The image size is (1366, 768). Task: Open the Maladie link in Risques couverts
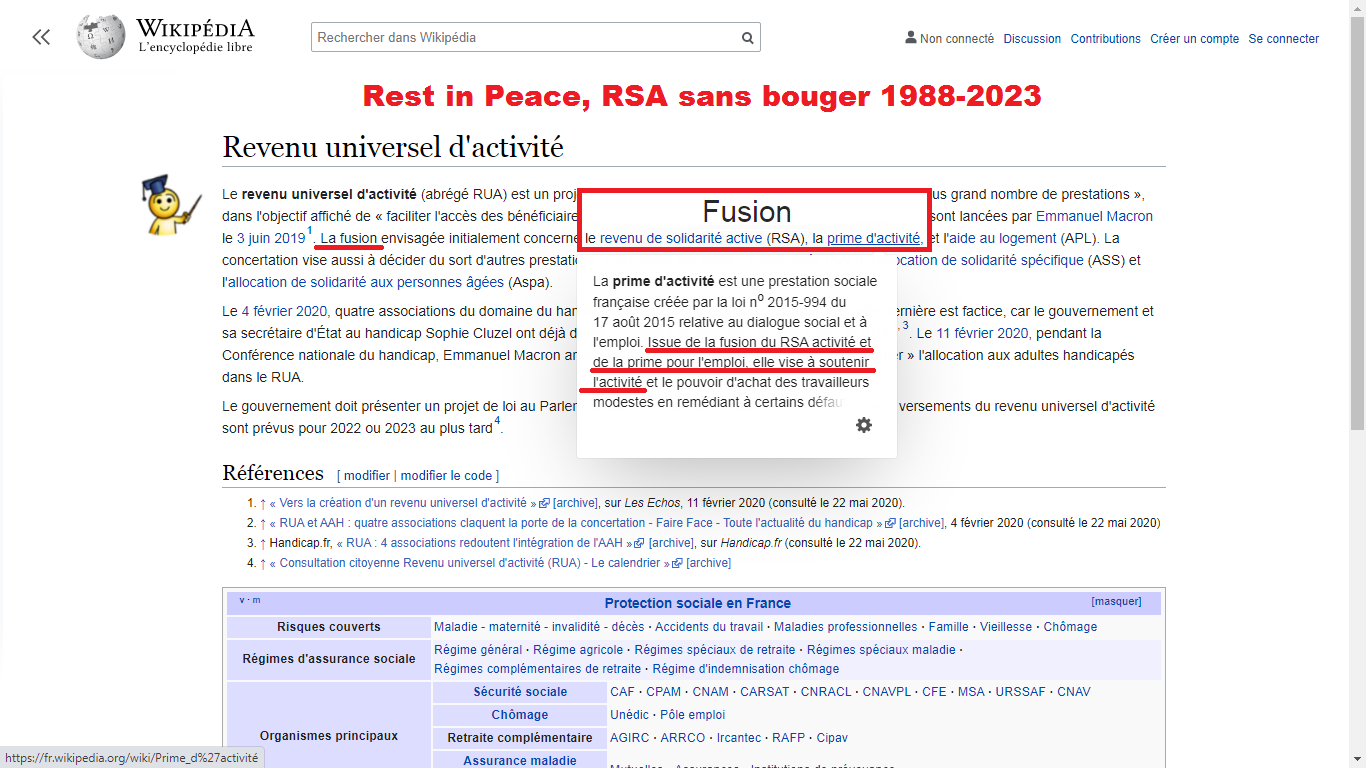tap(455, 627)
